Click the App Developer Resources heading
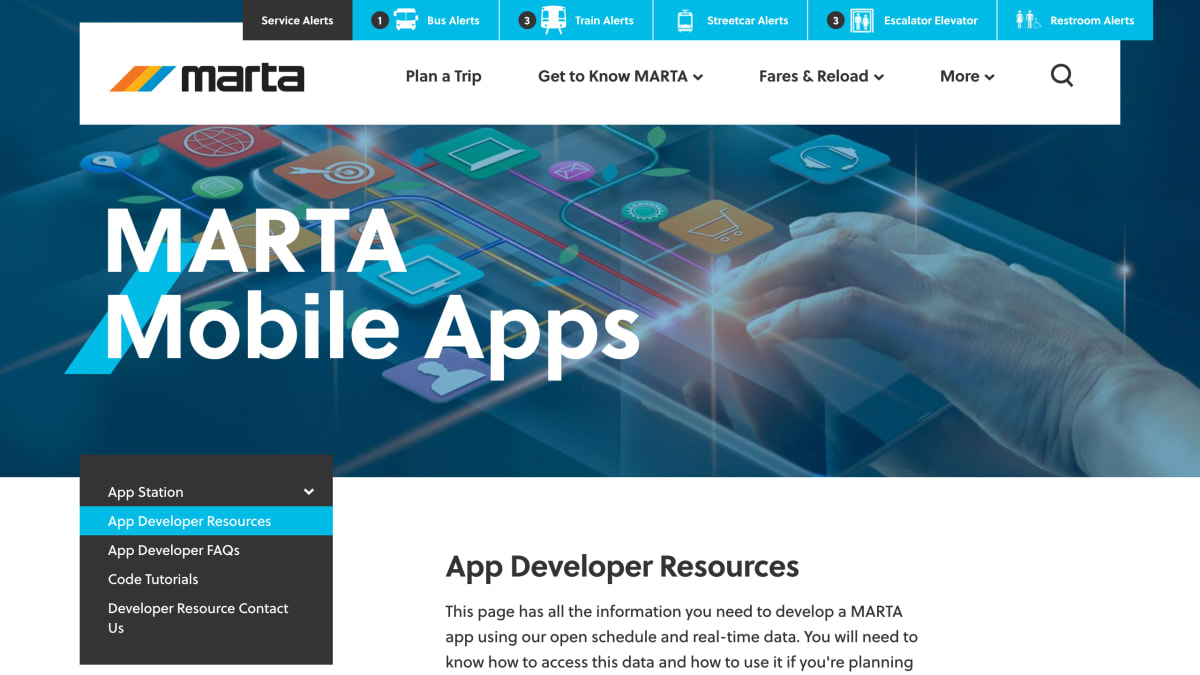 click(x=622, y=567)
